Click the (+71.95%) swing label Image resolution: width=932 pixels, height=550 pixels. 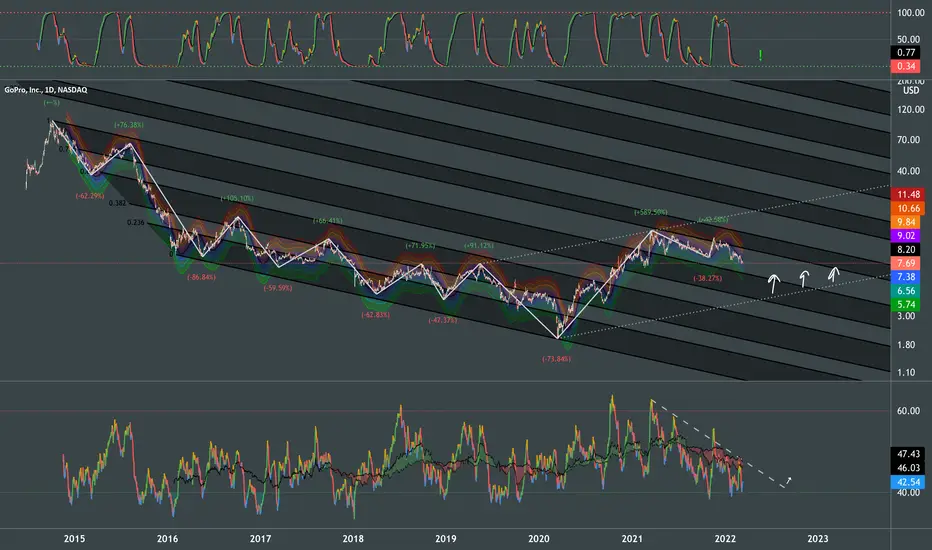(420, 246)
